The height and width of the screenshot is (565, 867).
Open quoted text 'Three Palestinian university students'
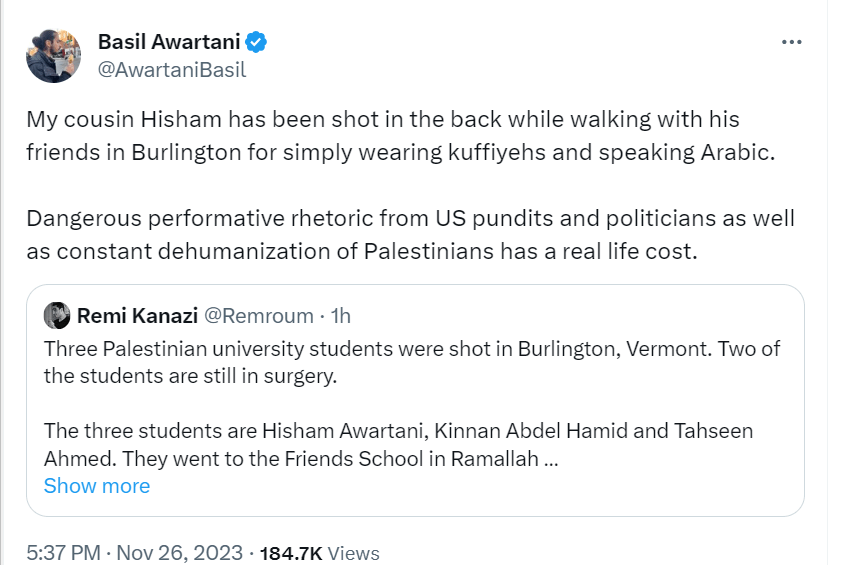(412, 362)
